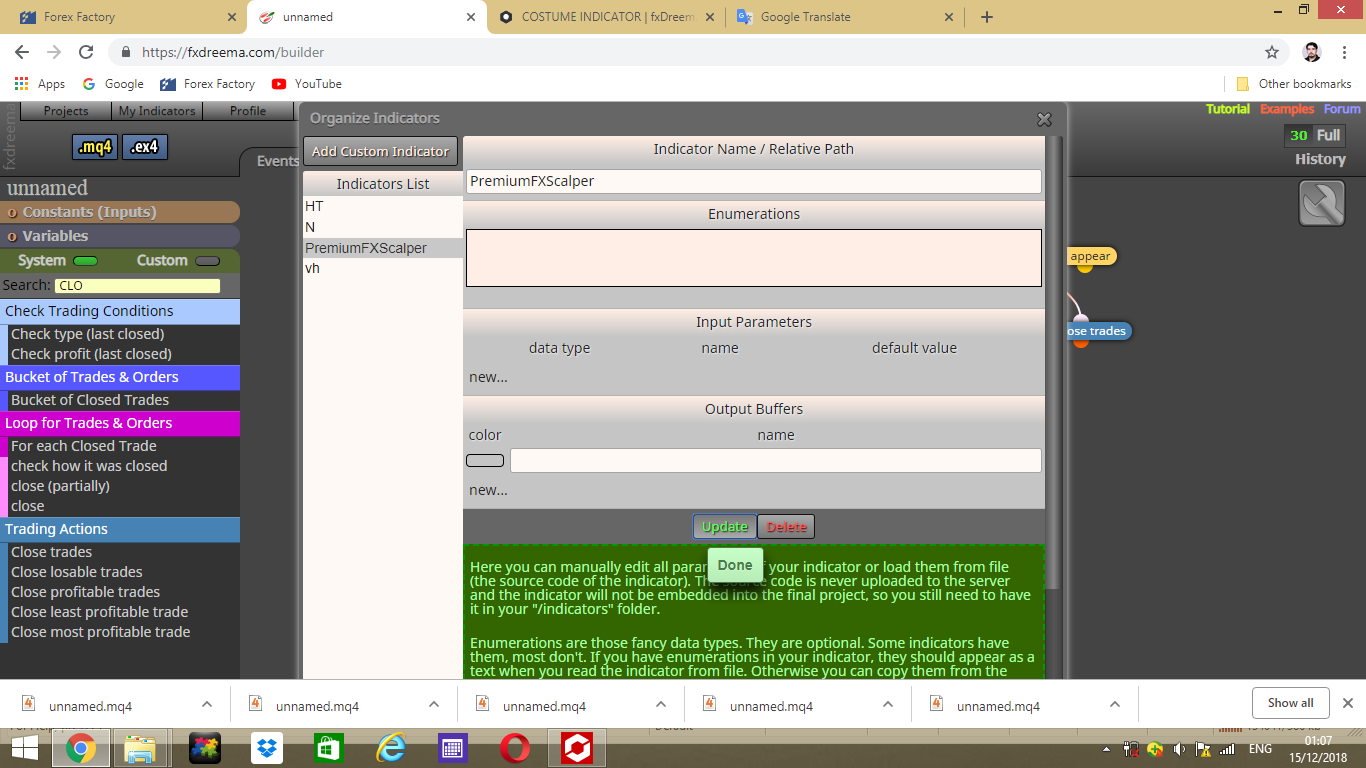This screenshot has width=1366, height=768.
Task: Reload the fxDreema page
Action: point(86,52)
